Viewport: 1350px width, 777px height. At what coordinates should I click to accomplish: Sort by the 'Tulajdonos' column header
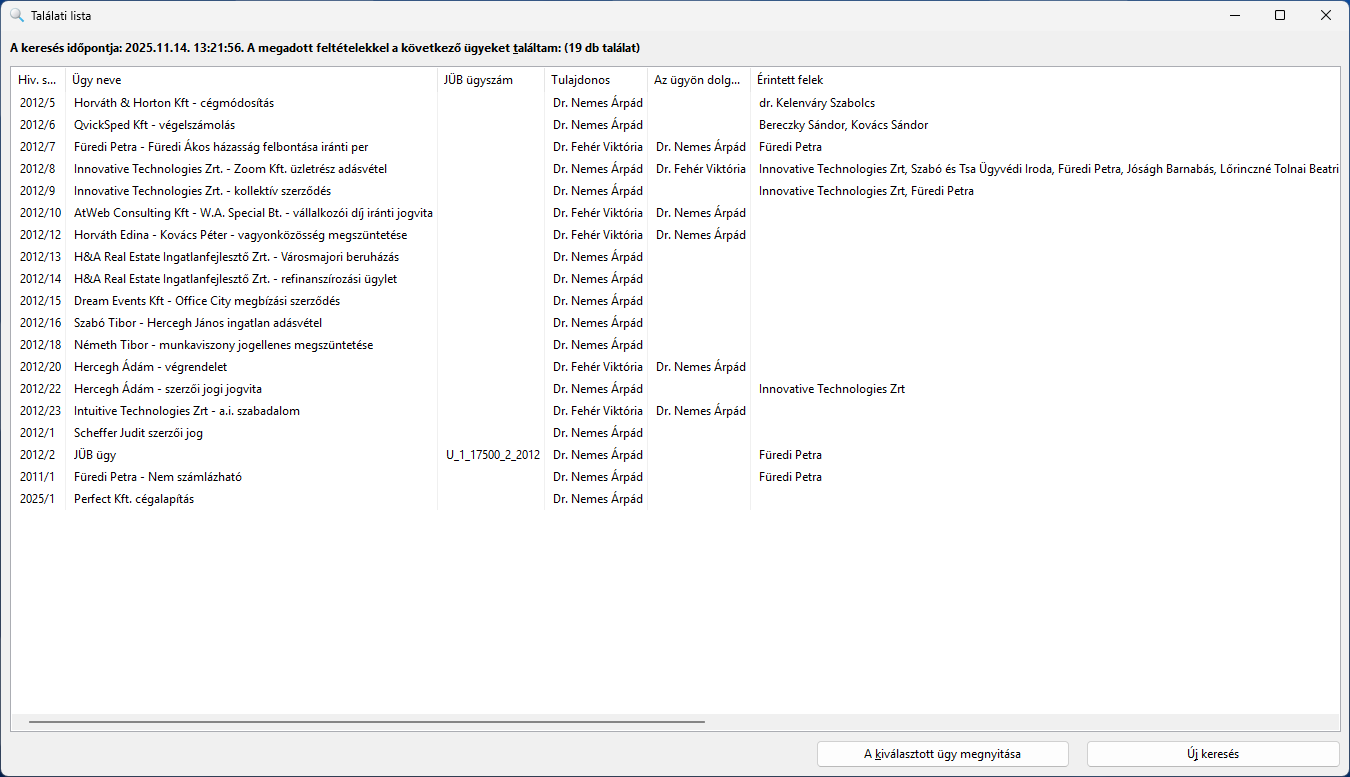(580, 80)
